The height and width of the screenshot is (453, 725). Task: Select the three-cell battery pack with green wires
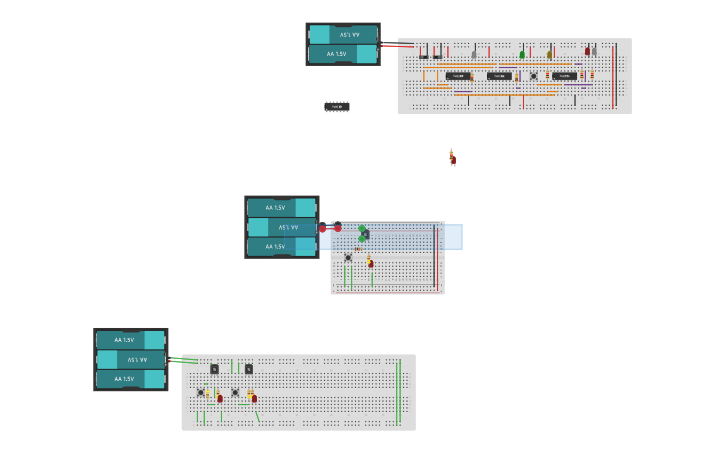click(130, 360)
